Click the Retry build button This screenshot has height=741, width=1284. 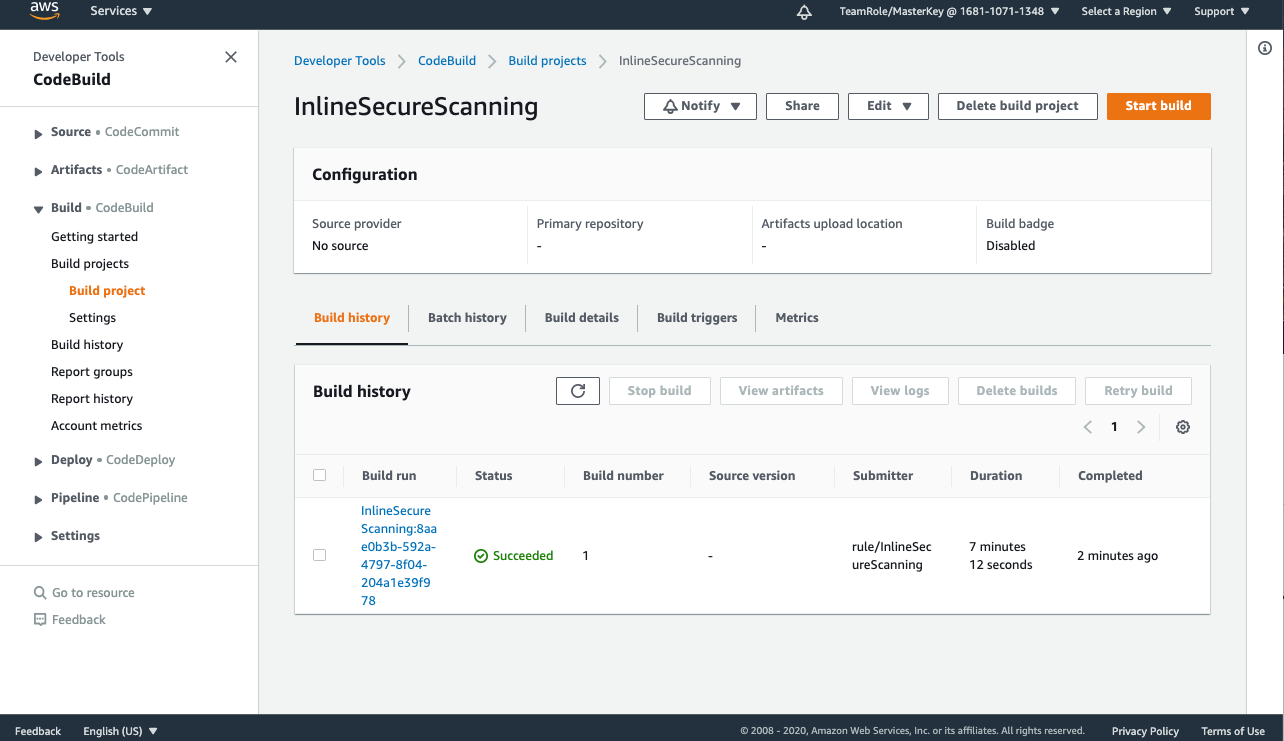pyautogui.click(x=1138, y=391)
